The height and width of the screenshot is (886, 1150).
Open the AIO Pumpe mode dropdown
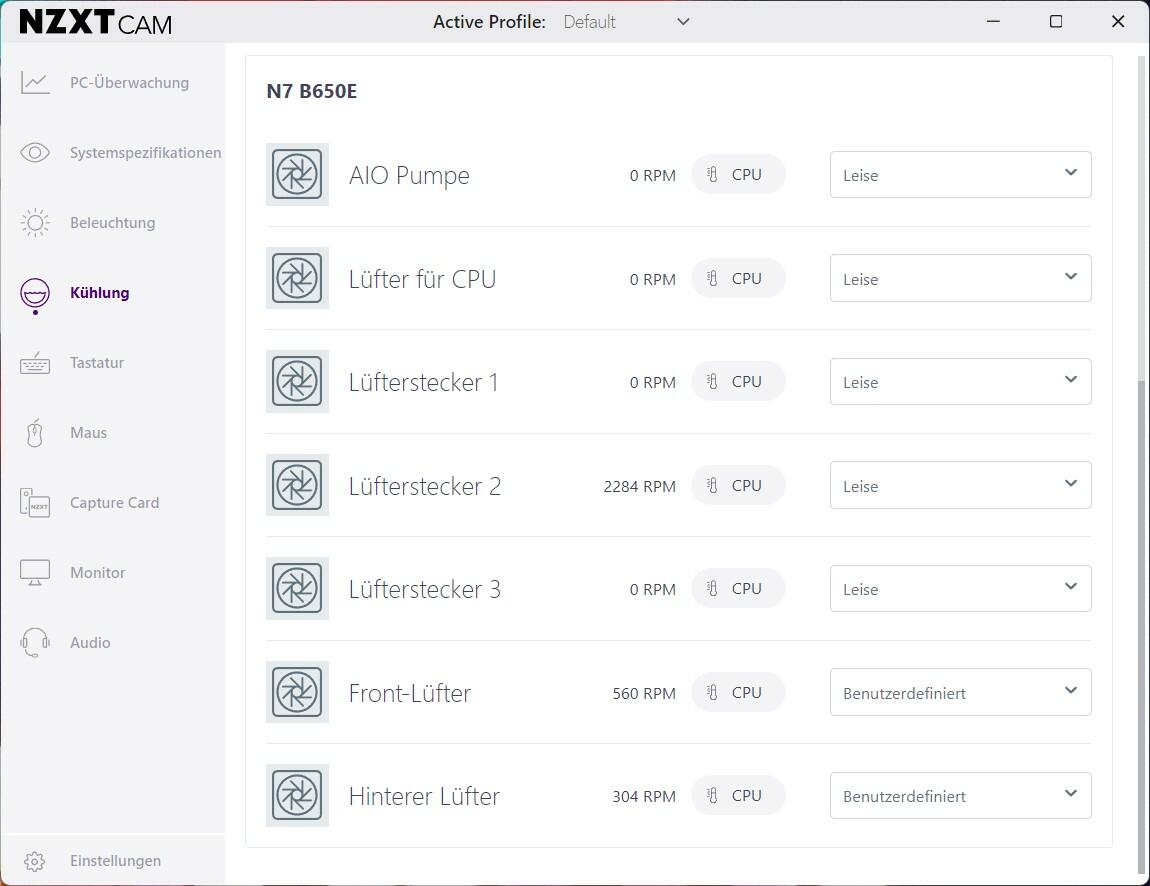point(959,175)
